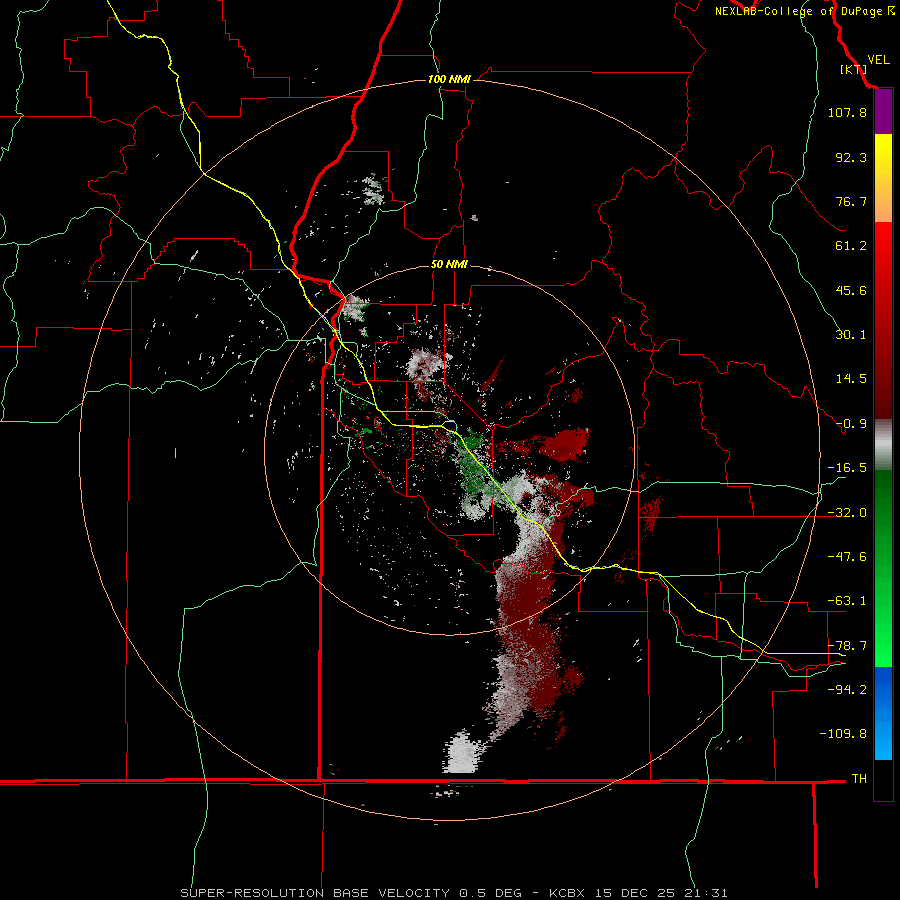Select the 92.3 scale label
This screenshot has width=900, height=900.
coord(851,157)
